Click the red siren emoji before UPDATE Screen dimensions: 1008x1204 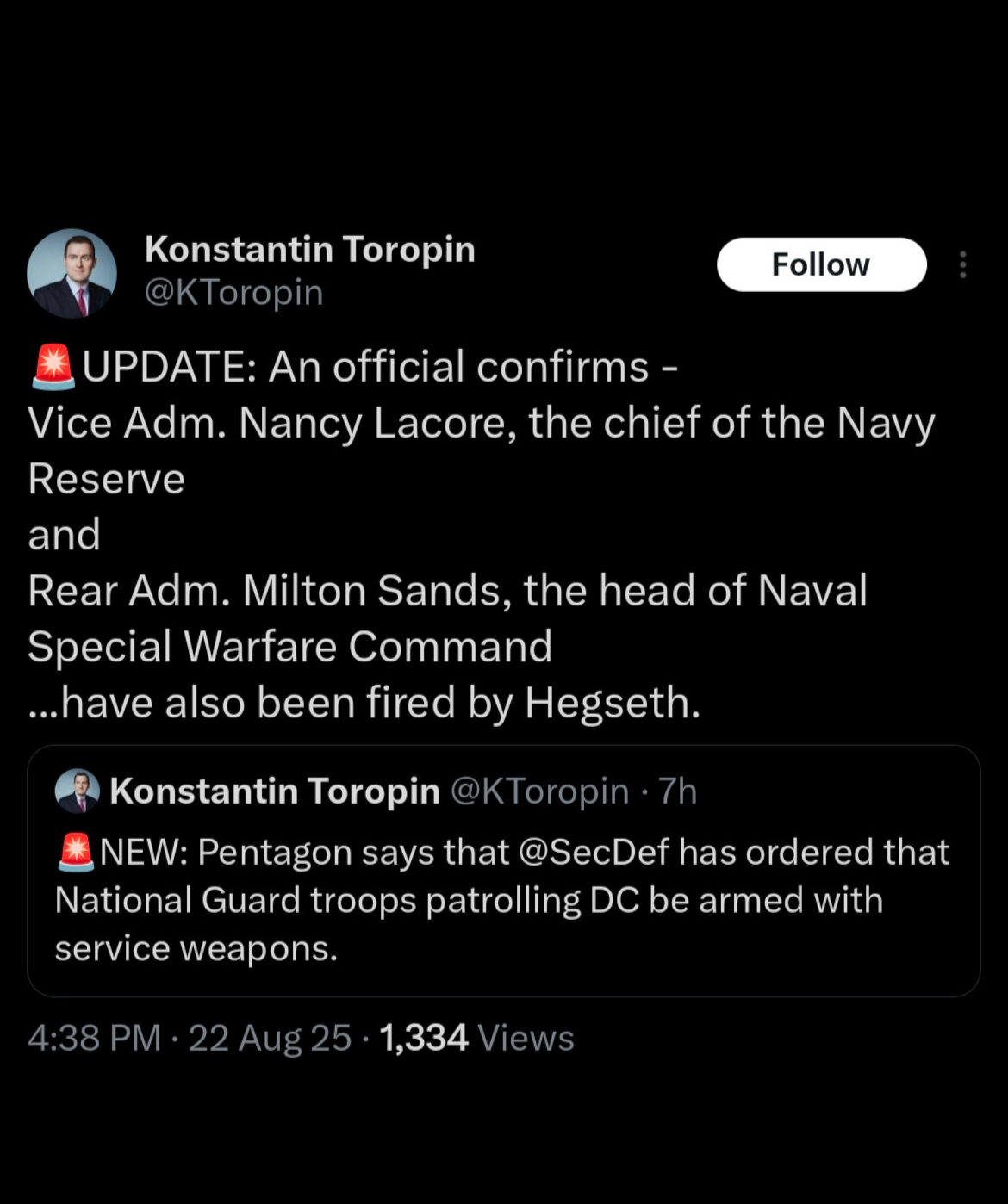coord(53,366)
